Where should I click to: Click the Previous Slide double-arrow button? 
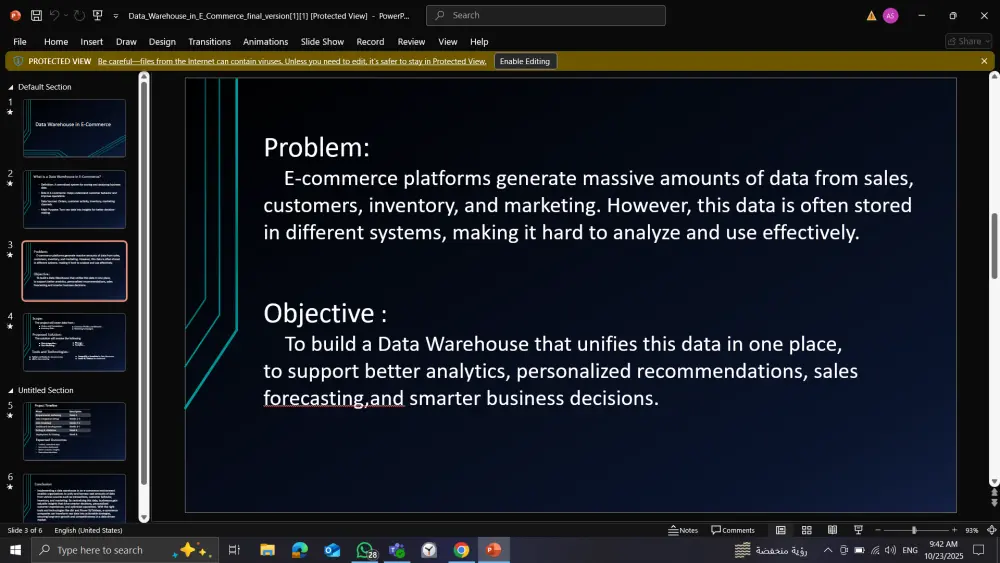[x=994, y=493]
